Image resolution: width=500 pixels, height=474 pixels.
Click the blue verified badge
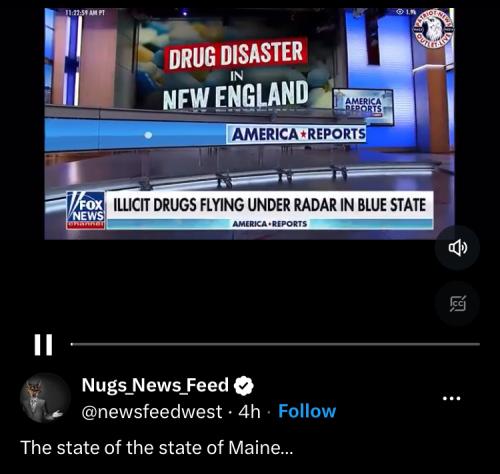coord(244,386)
